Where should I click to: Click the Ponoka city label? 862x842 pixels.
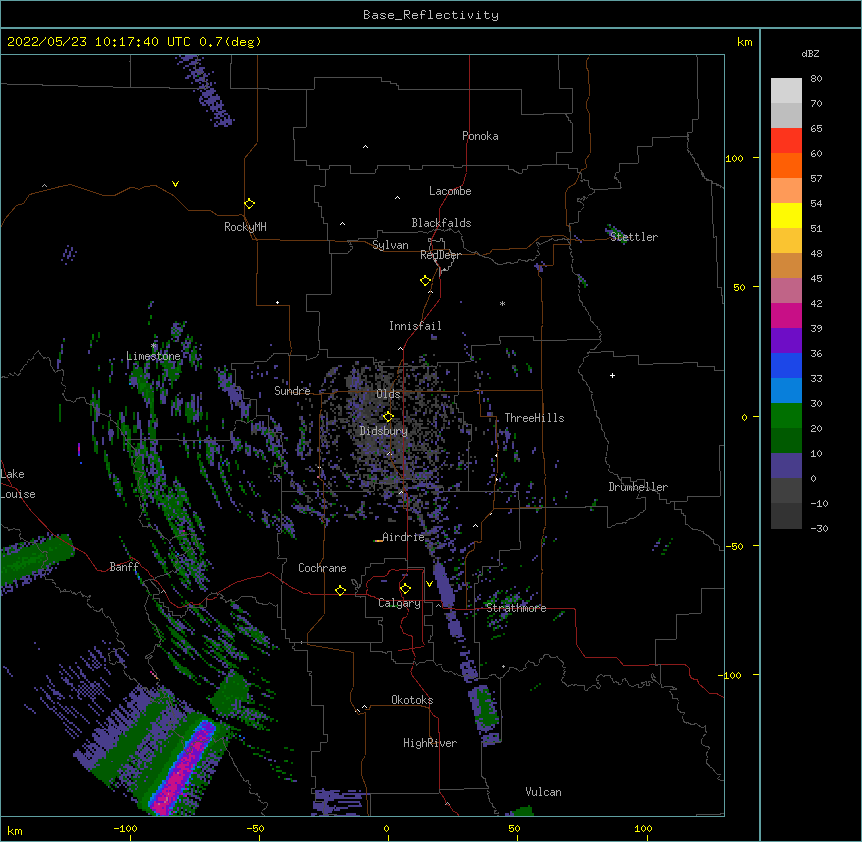(x=480, y=136)
